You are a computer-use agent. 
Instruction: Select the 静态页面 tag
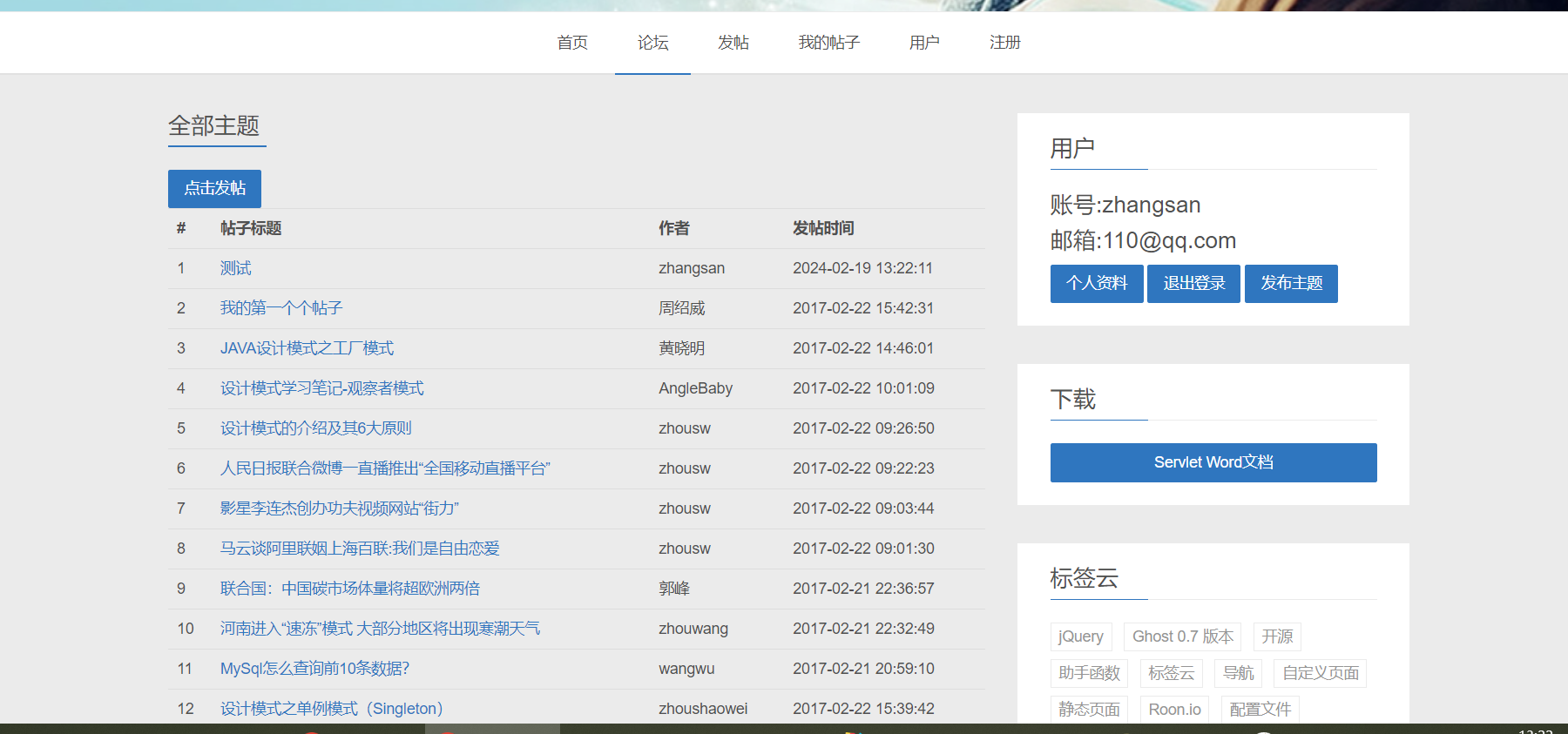(x=1089, y=710)
